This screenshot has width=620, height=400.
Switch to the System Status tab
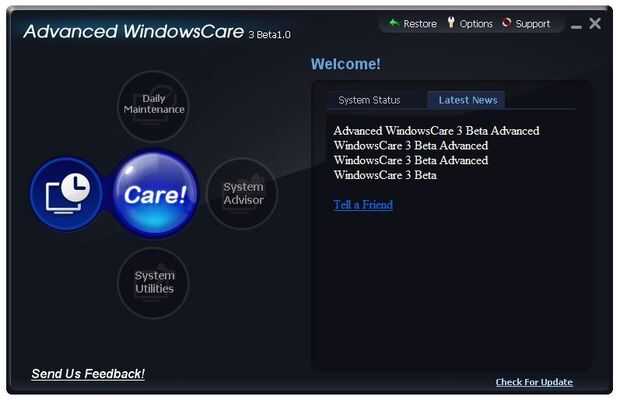(x=369, y=100)
